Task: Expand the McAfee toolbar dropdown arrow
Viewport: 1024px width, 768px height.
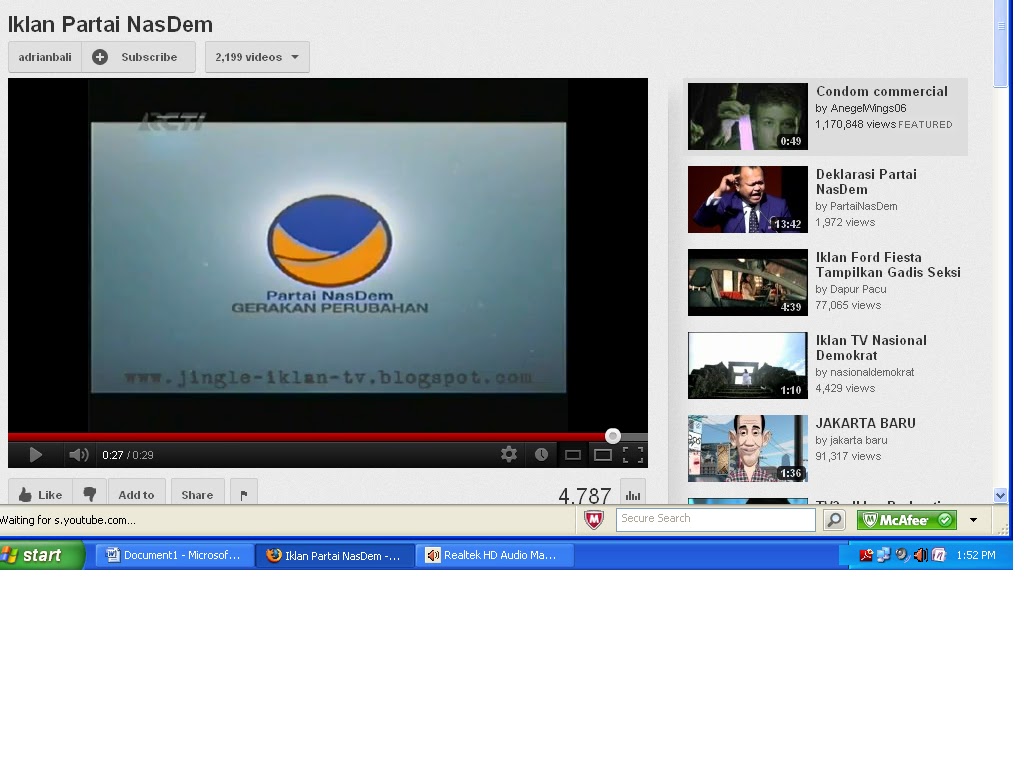Action: [974, 520]
